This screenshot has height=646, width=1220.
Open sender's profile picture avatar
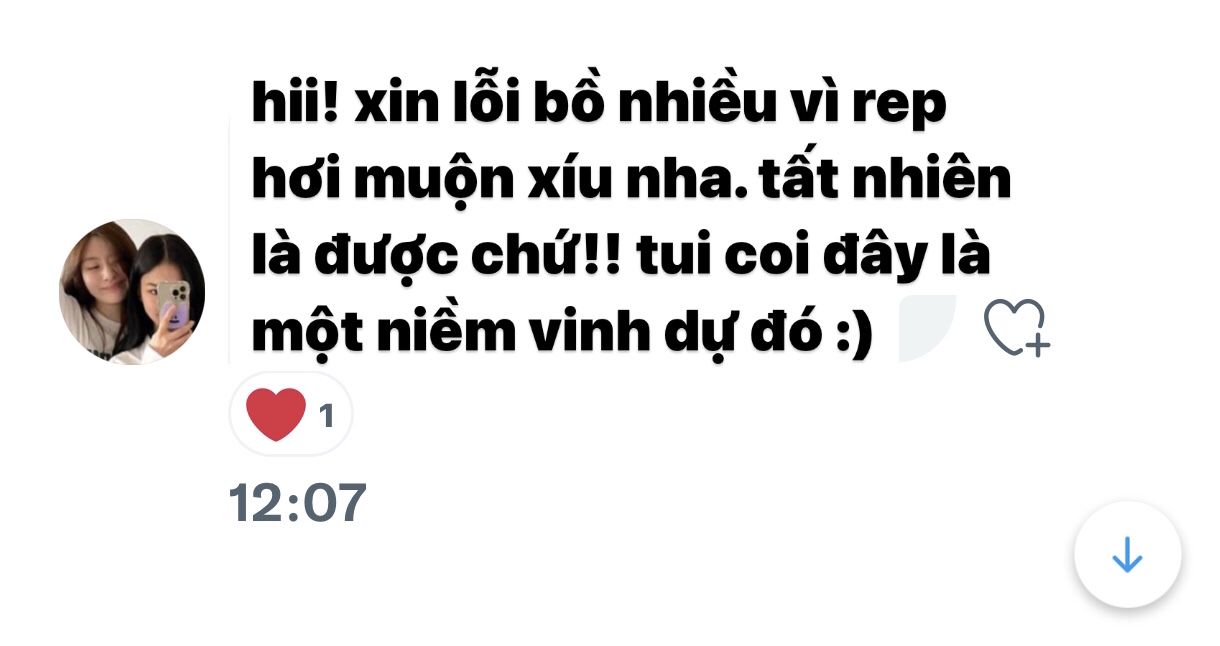132,292
